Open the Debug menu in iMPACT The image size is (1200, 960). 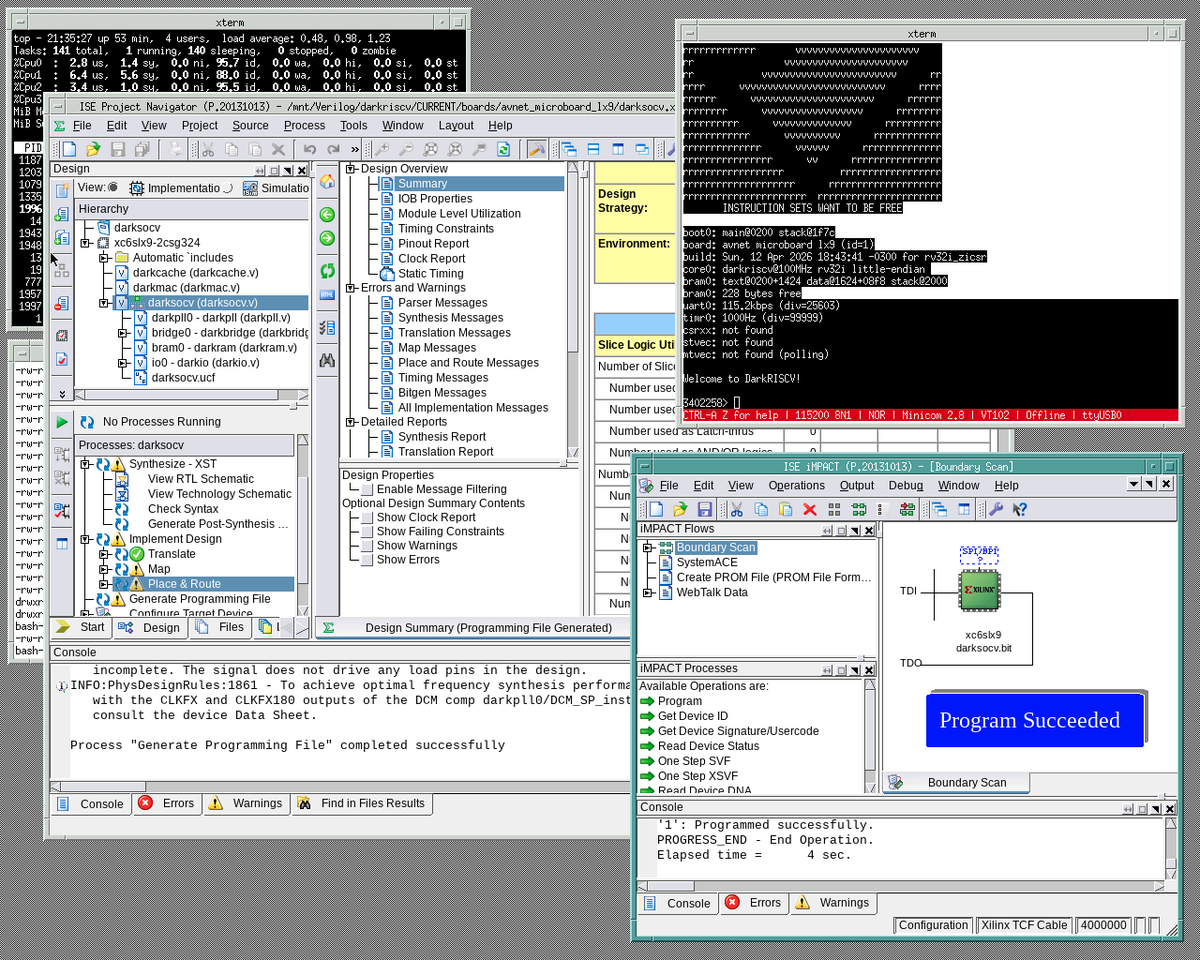point(906,485)
